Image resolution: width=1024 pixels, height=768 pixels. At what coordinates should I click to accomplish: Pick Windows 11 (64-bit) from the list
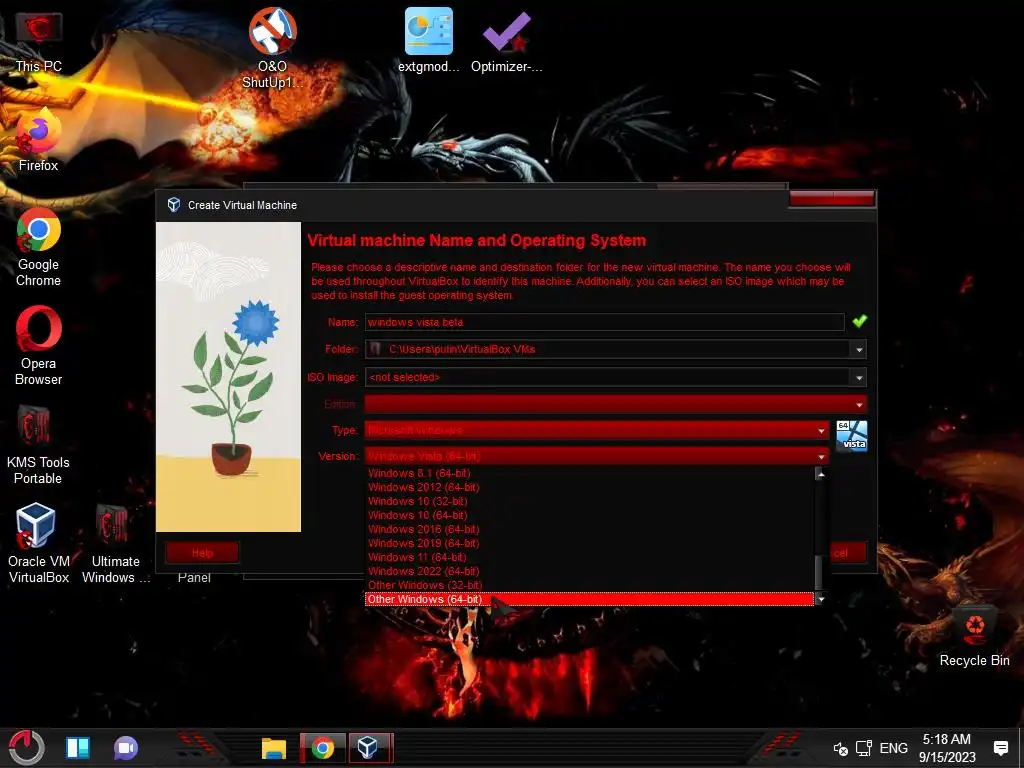click(590, 558)
